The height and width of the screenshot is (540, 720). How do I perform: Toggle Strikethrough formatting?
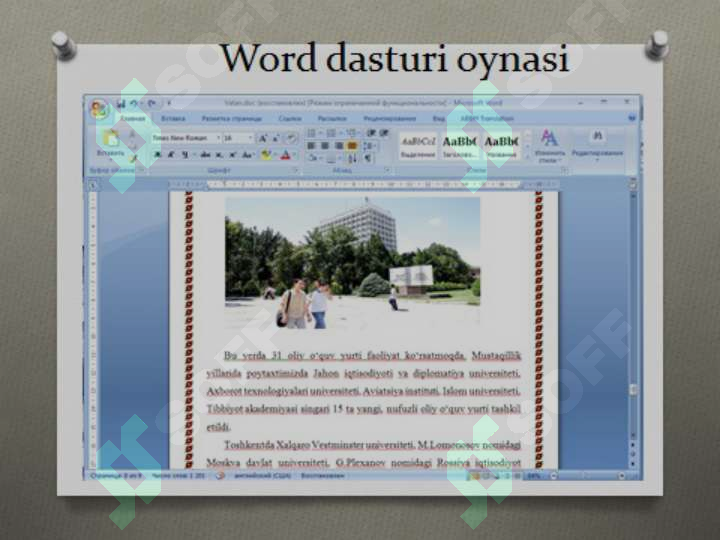pos(205,155)
